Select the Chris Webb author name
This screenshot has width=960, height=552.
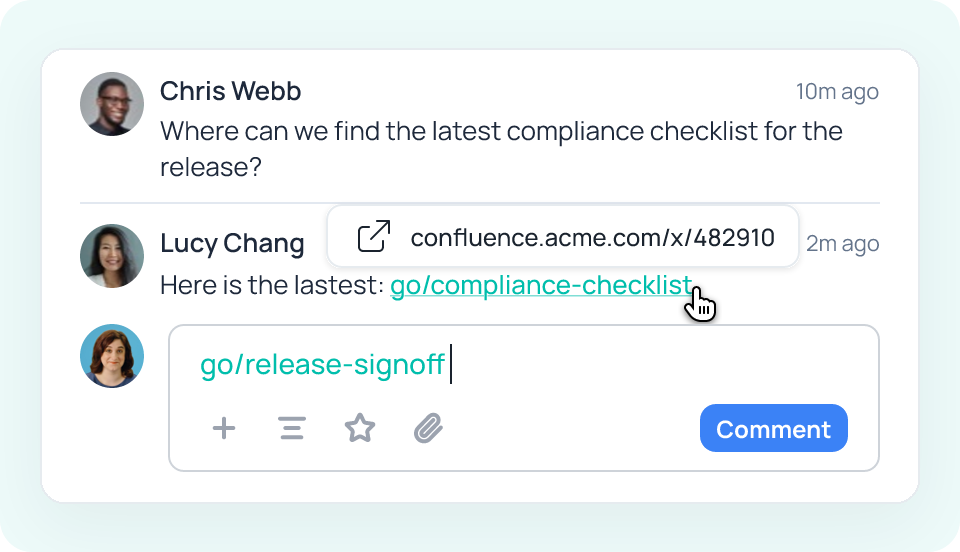tap(230, 91)
